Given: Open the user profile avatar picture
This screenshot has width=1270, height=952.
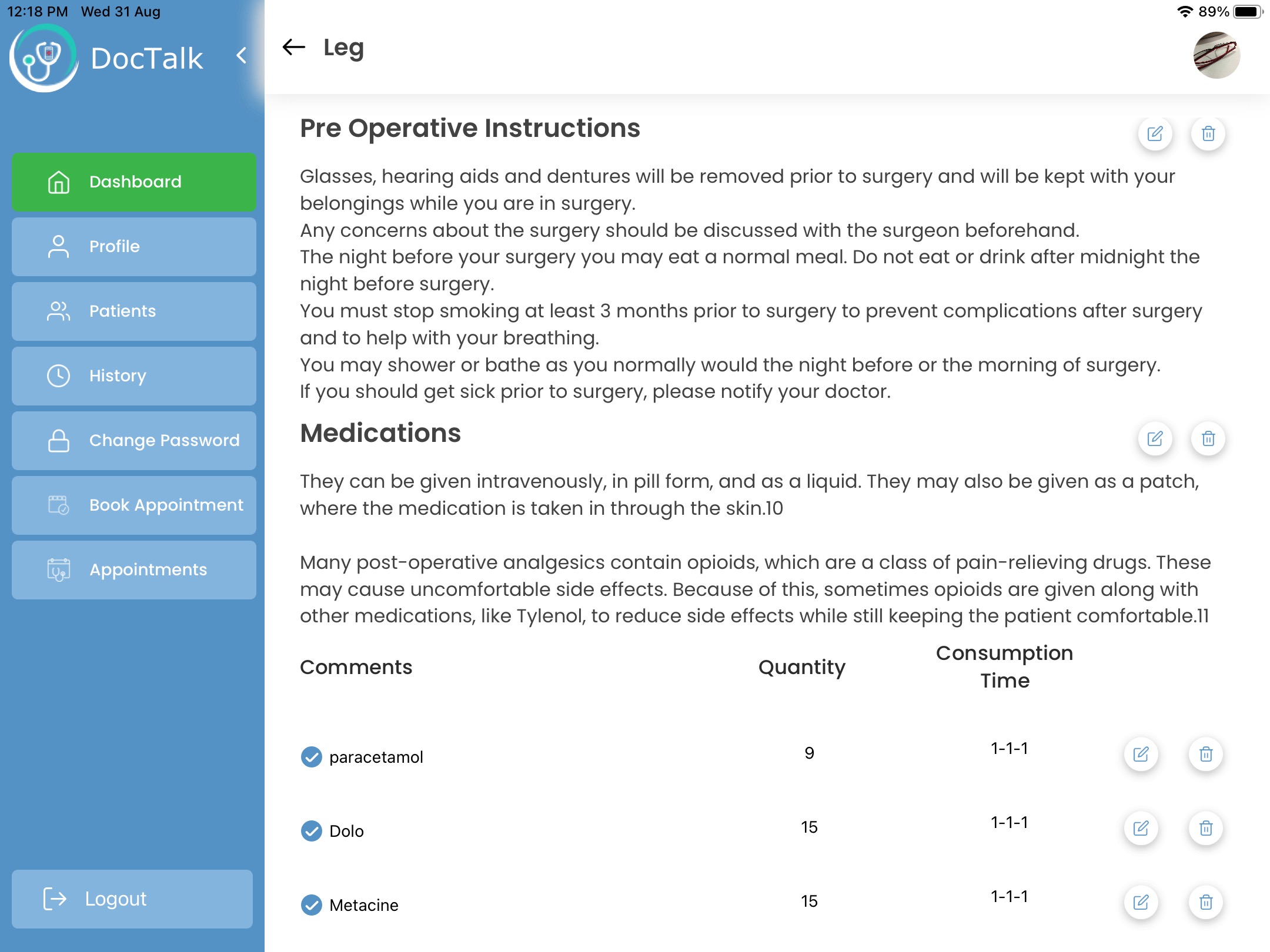Looking at the screenshot, I should point(1216,55).
